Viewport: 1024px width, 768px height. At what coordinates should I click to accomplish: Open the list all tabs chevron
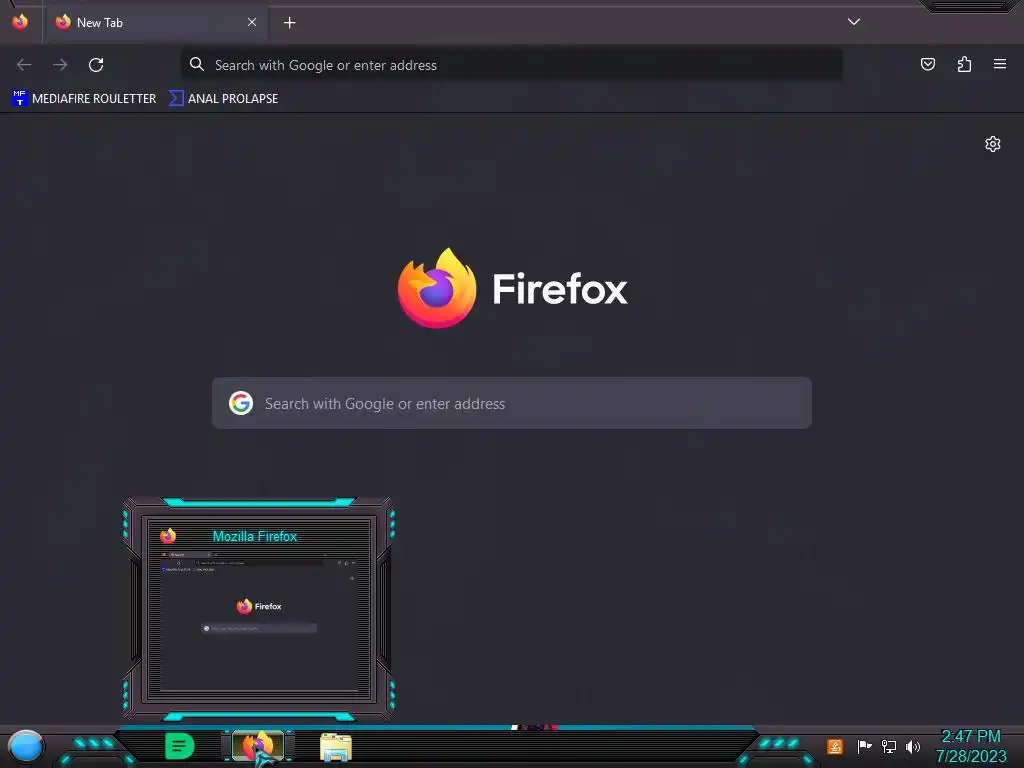tap(854, 22)
